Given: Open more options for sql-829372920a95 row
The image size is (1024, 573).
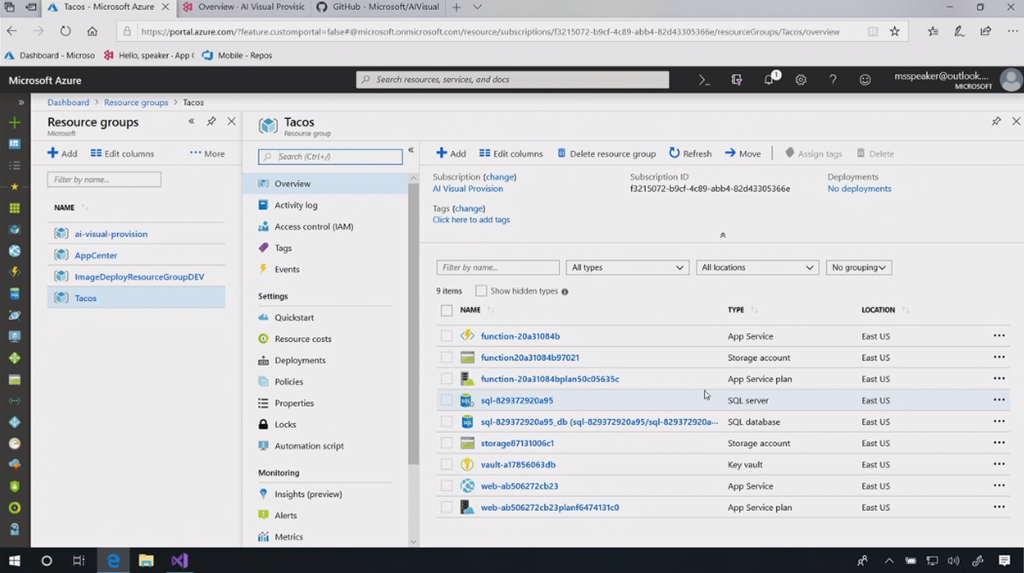Looking at the screenshot, I should pos(999,400).
